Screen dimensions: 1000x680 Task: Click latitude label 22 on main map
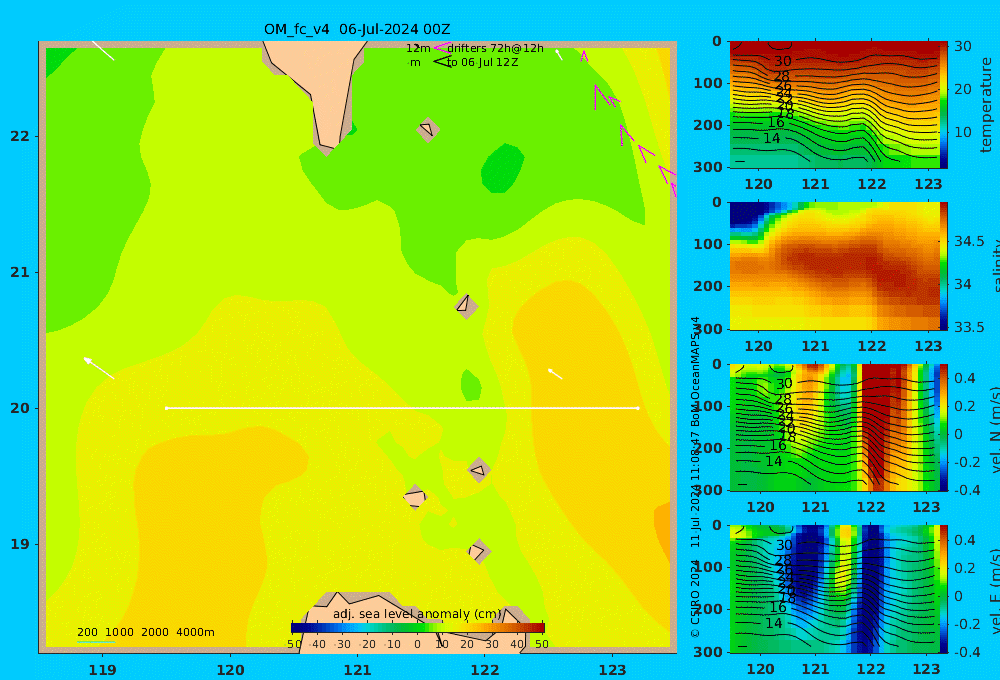20,136
